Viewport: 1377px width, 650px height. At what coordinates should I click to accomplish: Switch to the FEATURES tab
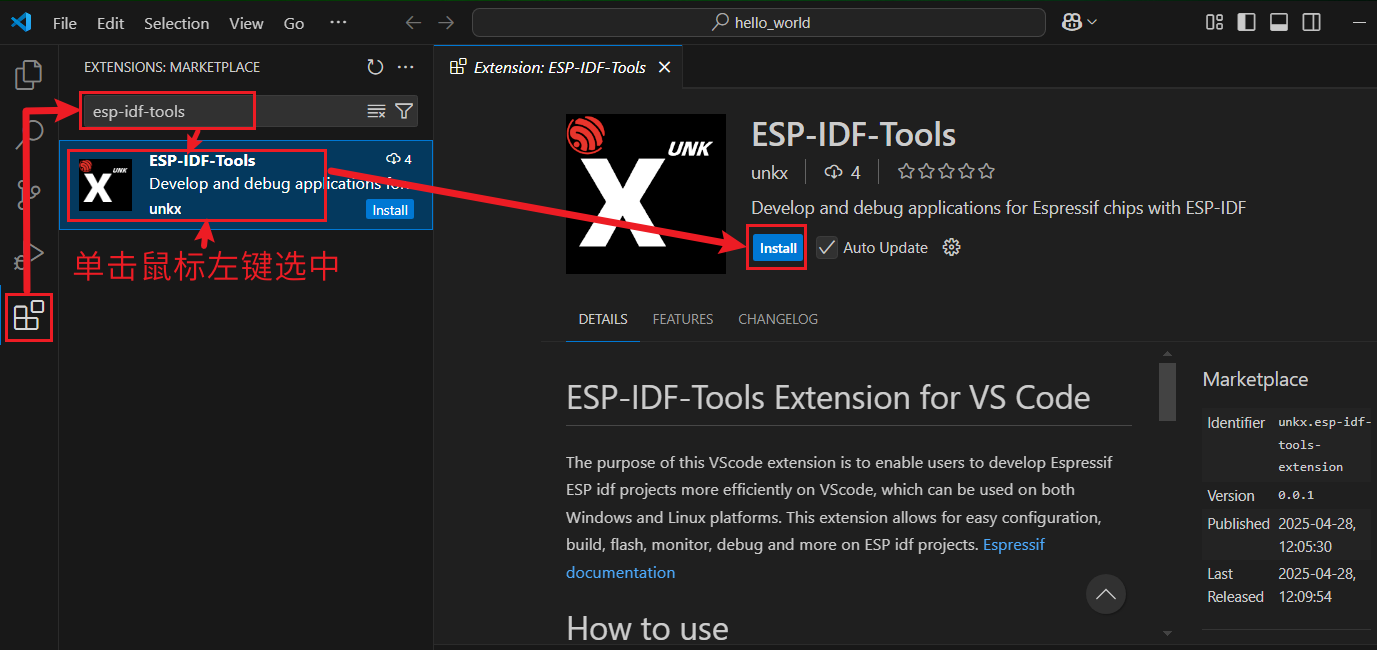tap(683, 319)
